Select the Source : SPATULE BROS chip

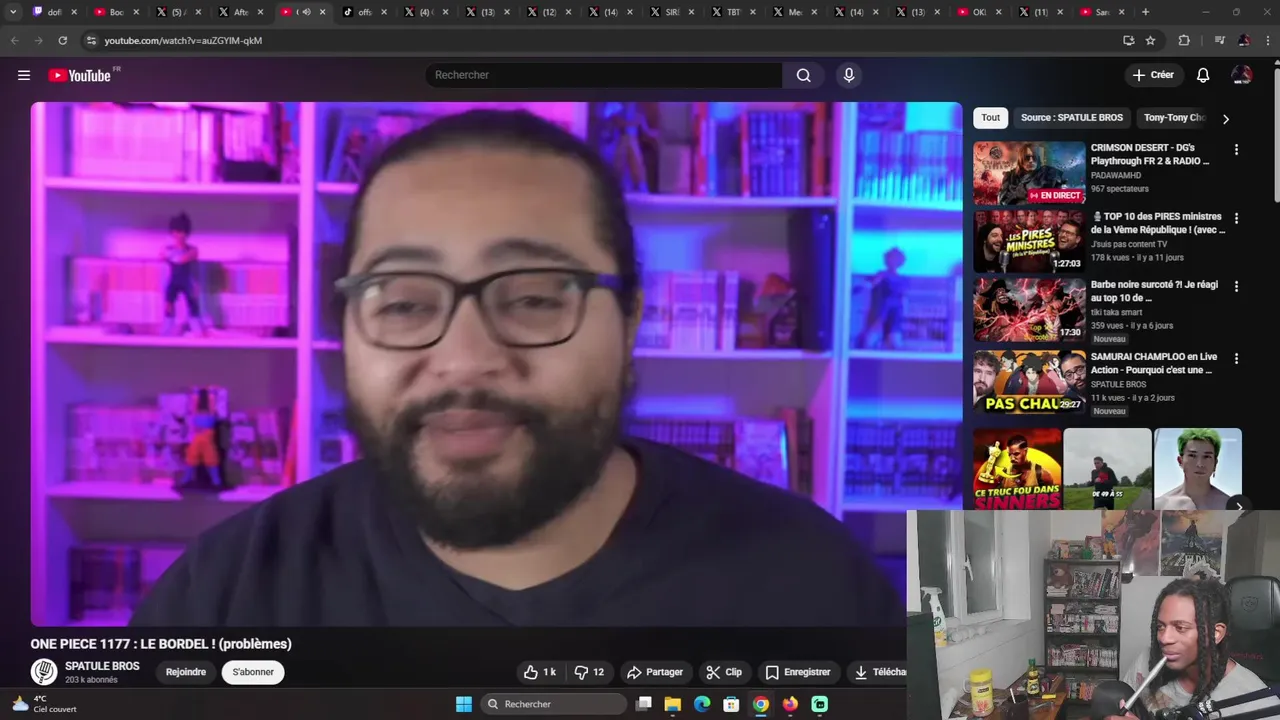pos(1072,117)
